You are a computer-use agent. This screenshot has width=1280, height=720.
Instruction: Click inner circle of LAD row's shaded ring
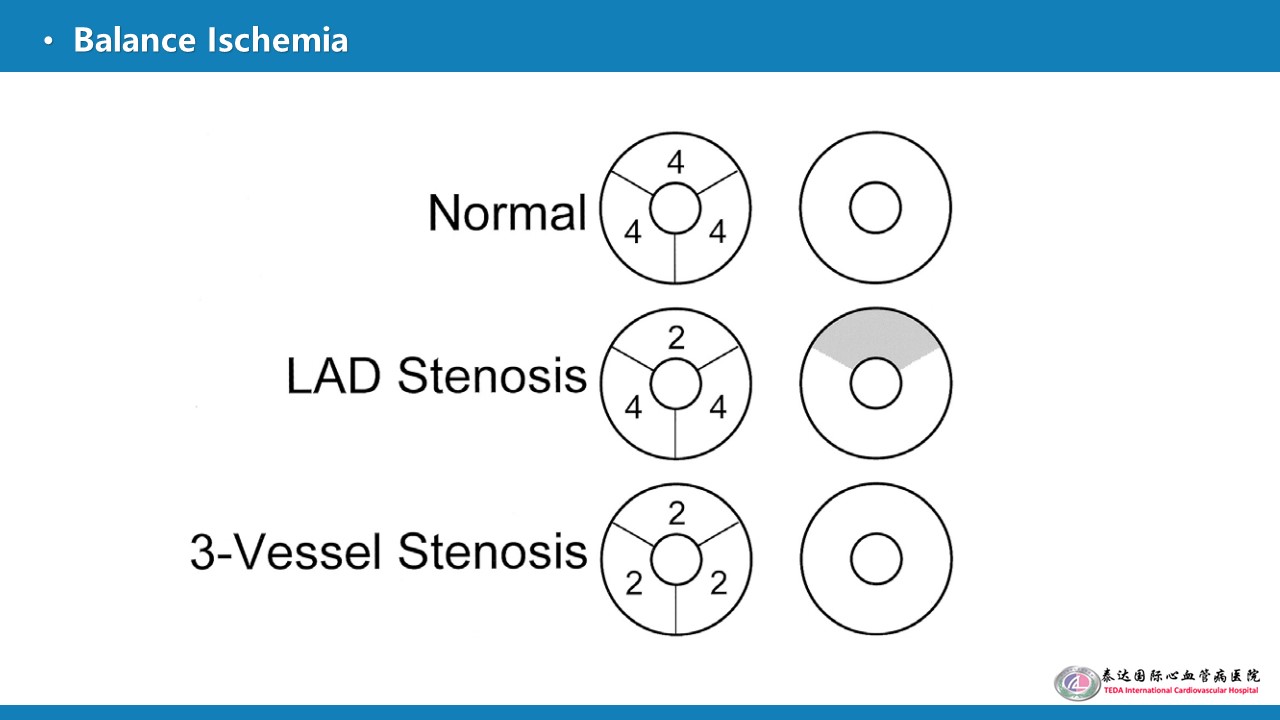pyautogui.click(x=876, y=385)
